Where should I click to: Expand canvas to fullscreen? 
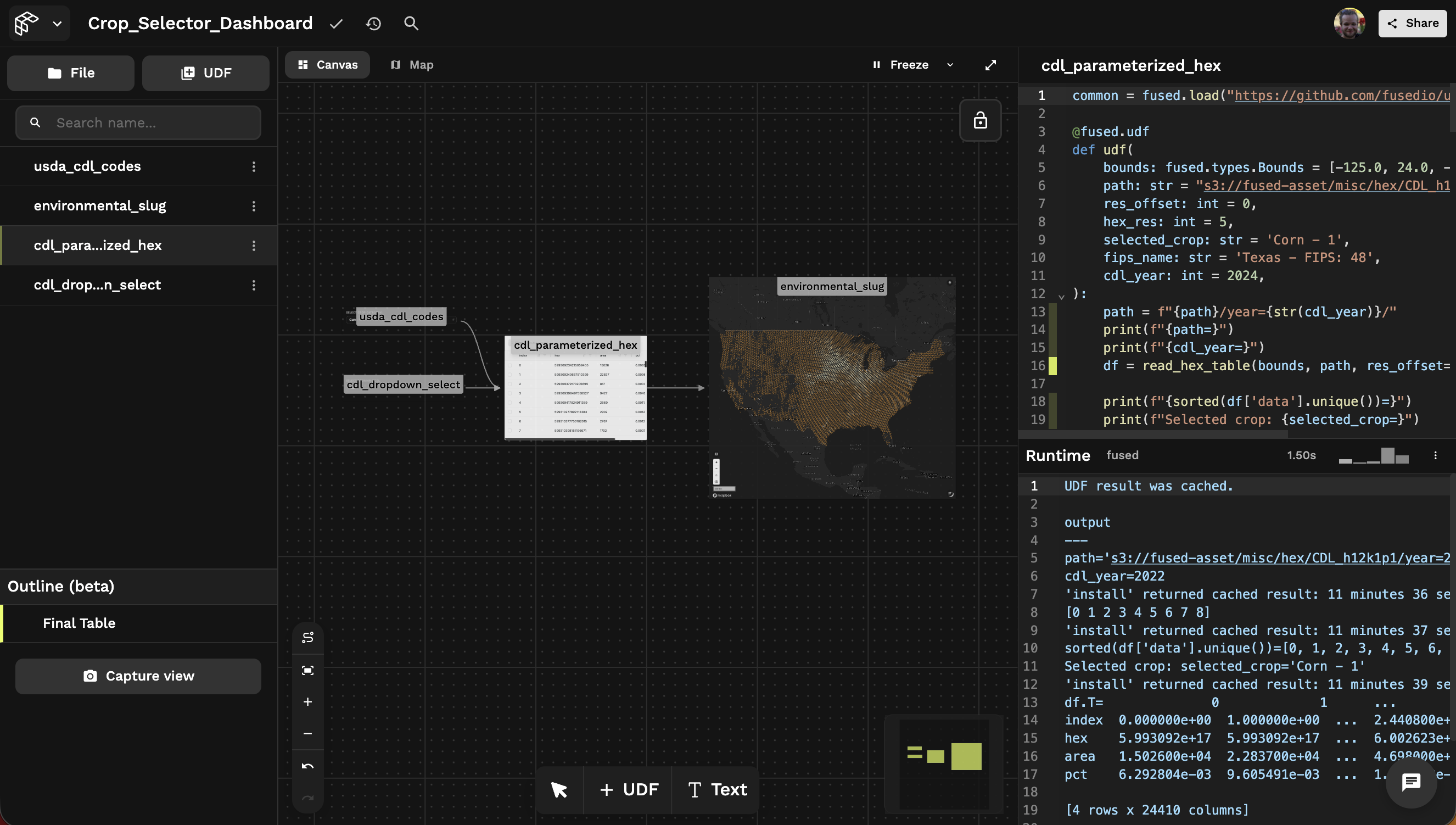[990, 65]
